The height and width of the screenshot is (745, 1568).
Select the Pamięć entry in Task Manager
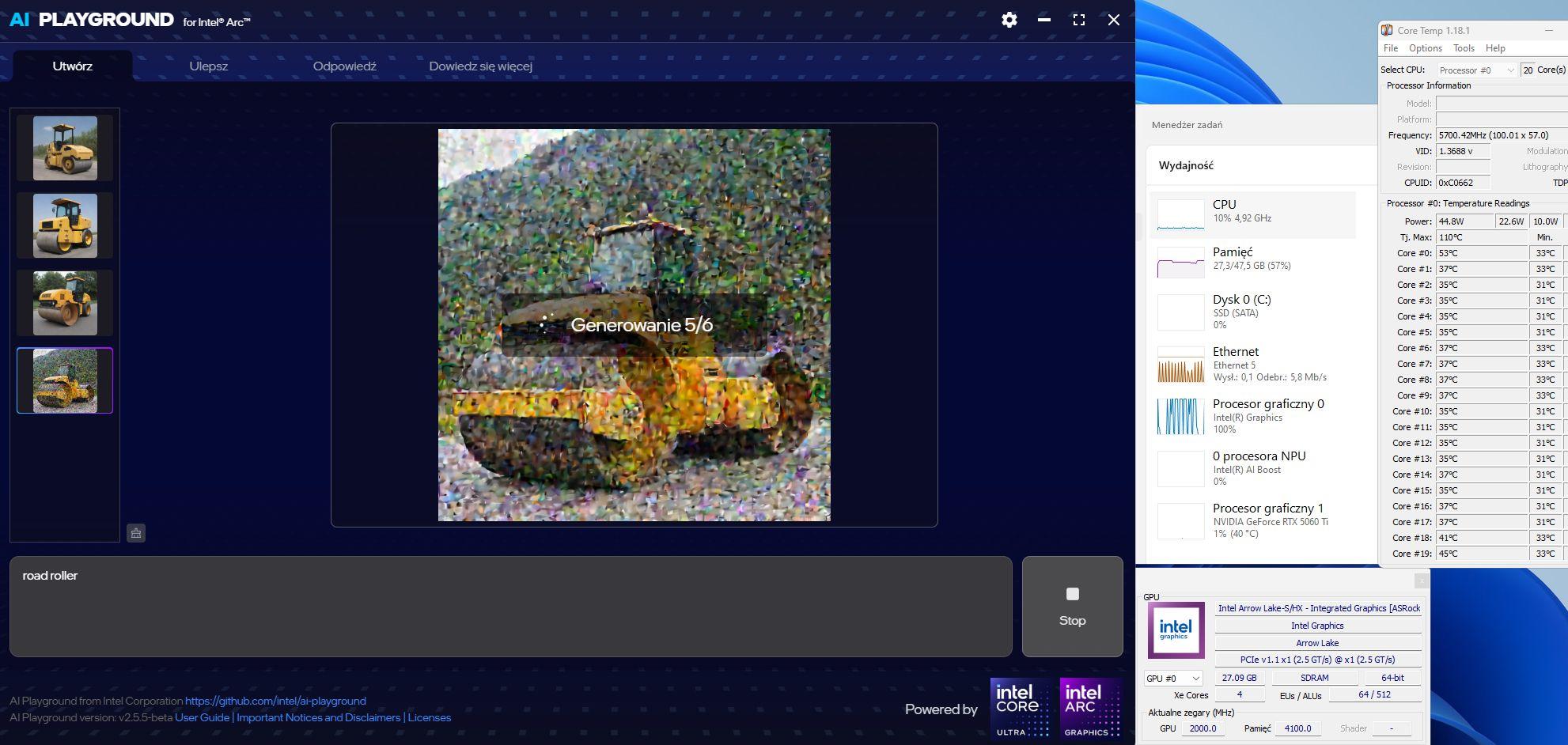[x=1252, y=263]
